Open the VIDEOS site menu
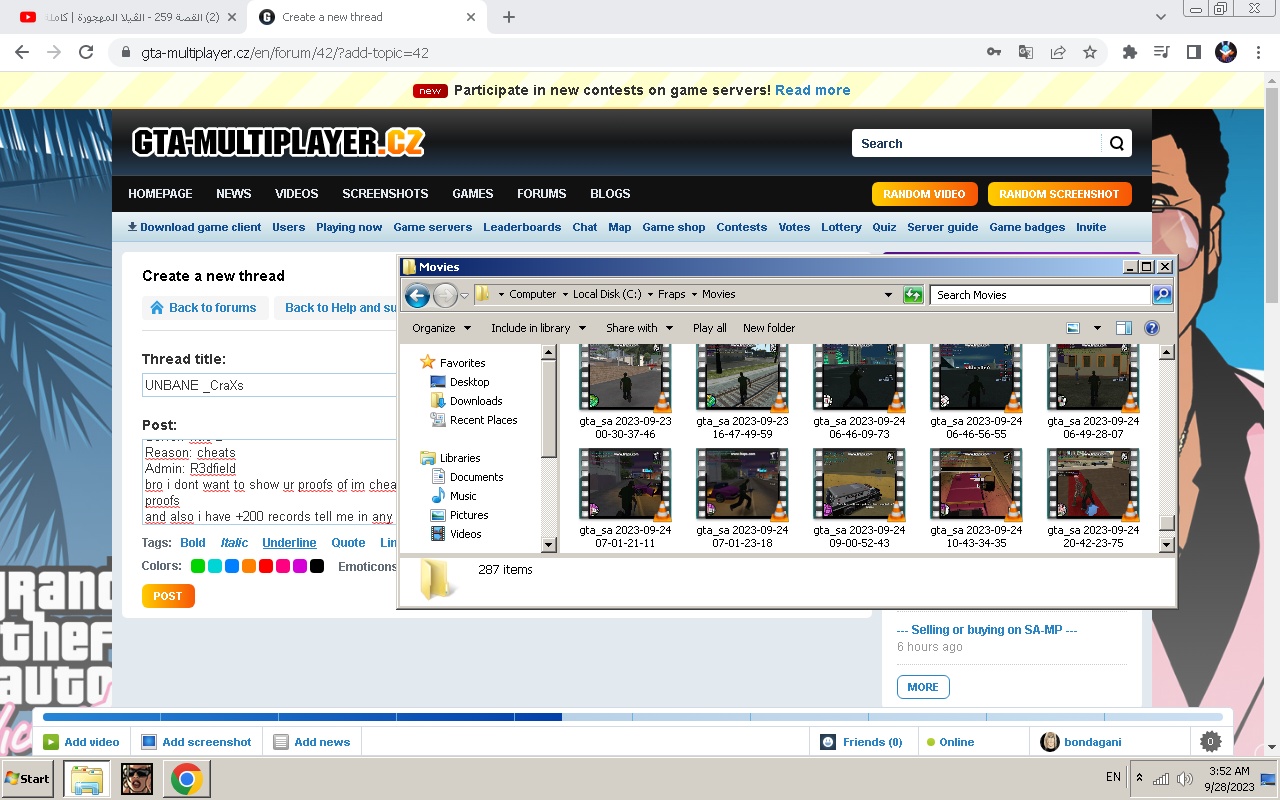Screen dimensions: 1280x800 click(x=296, y=193)
